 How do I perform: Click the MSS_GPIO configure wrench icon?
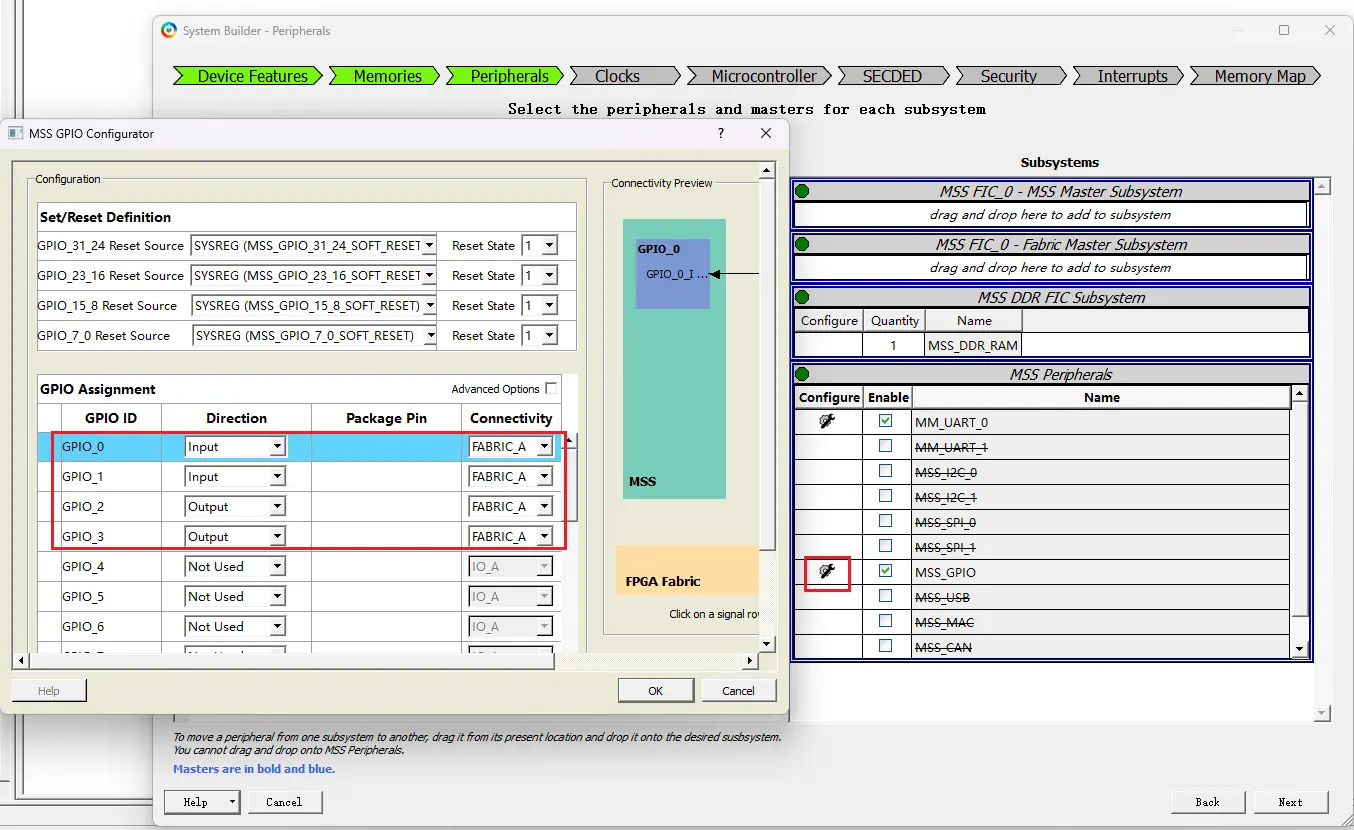[827, 572]
